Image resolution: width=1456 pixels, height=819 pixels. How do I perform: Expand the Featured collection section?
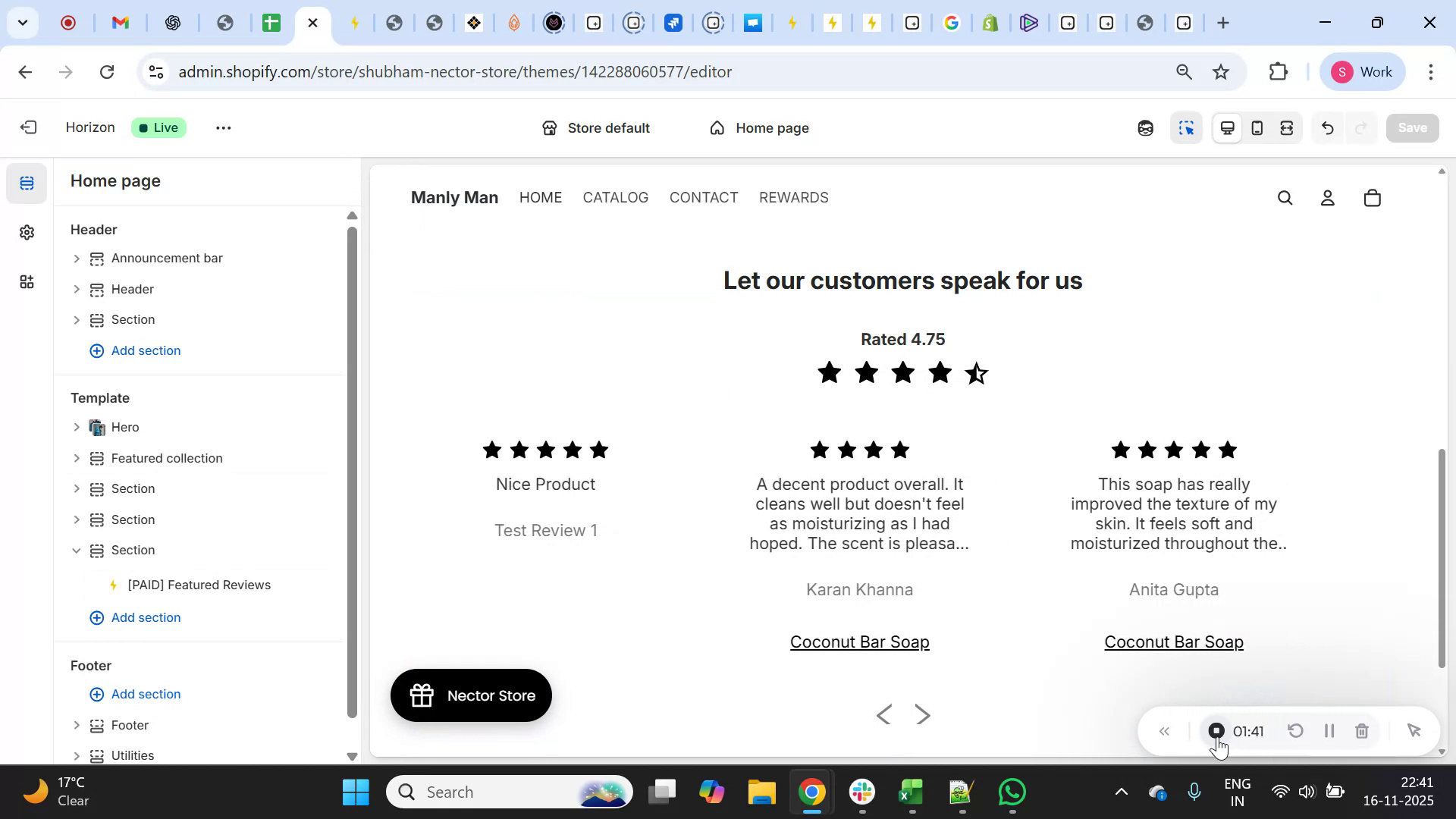pos(76,458)
